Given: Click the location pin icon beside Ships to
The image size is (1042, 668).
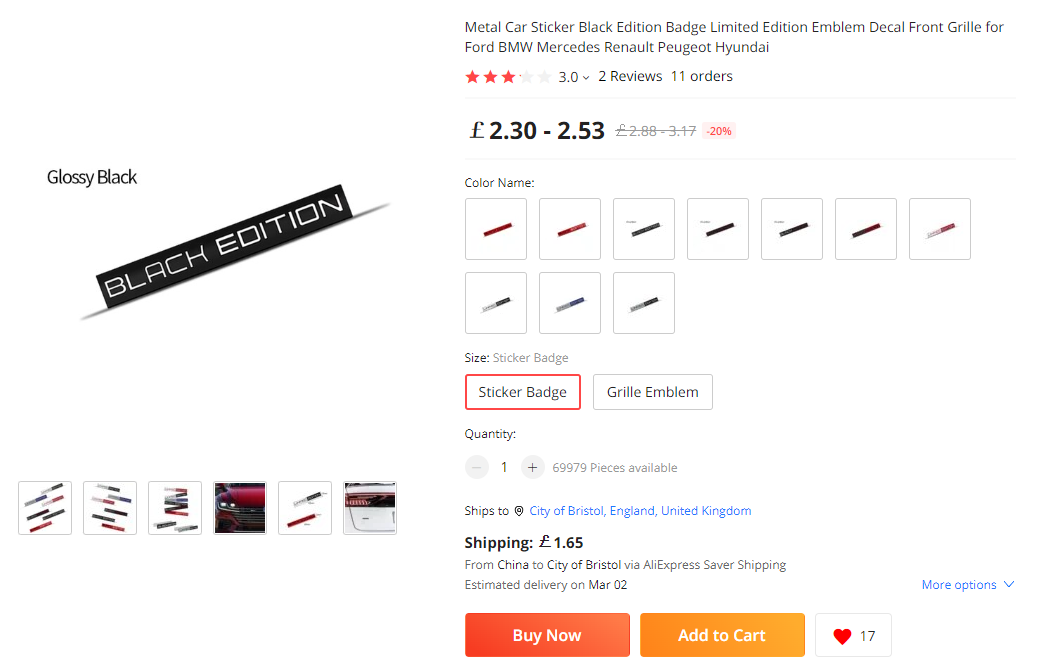Looking at the screenshot, I should (x=519, y=511).
